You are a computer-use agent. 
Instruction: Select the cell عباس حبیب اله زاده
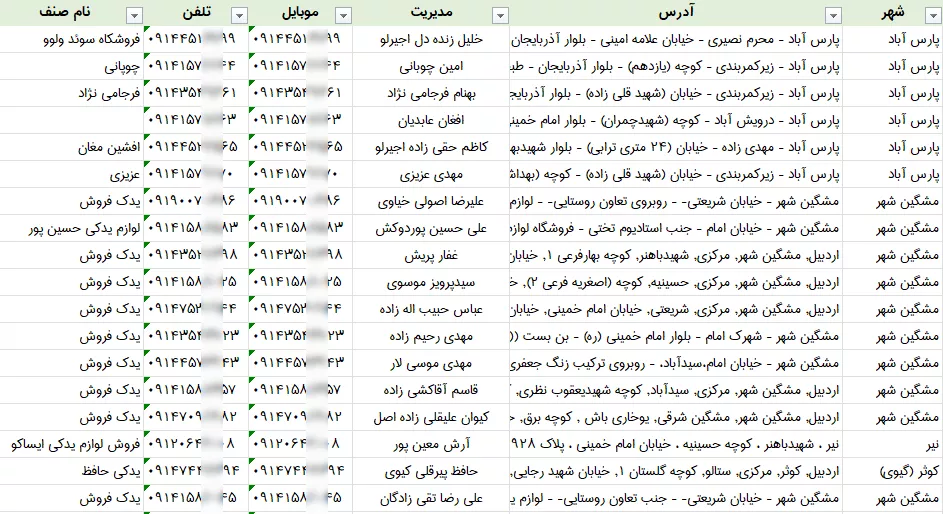tap(431, 310)
